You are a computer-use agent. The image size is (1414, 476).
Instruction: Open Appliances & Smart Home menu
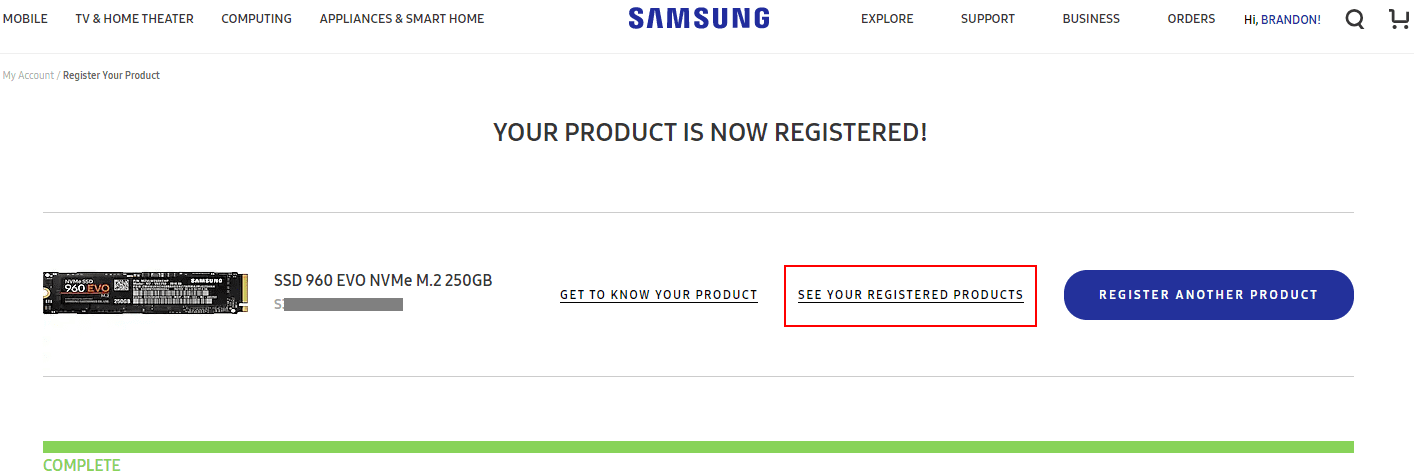coord(402,19)
